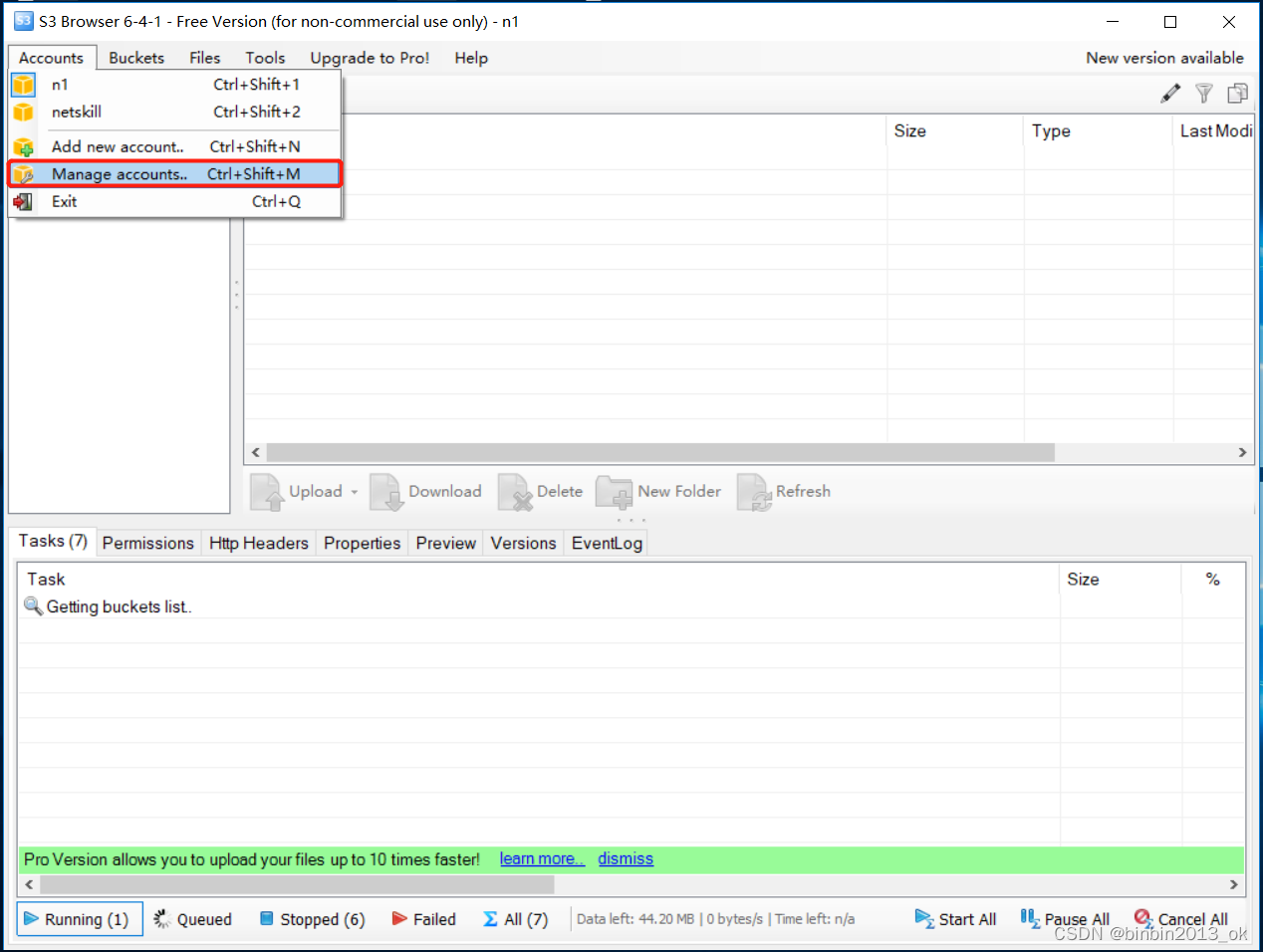This screenshot has width=1263, height=952.
Task: Switch to the Properties tab
Action: tap(362, 543)
